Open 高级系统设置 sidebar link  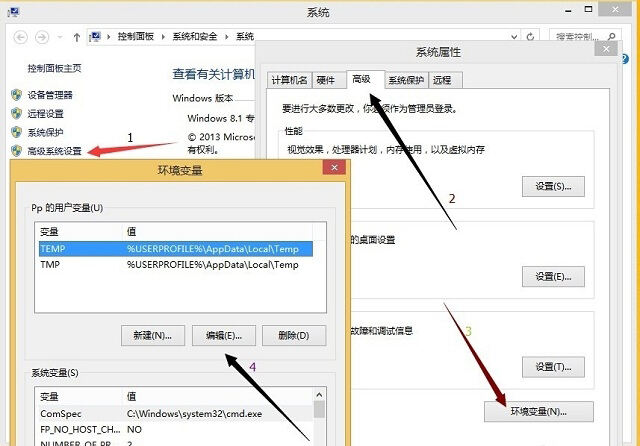tap(54, 151)
